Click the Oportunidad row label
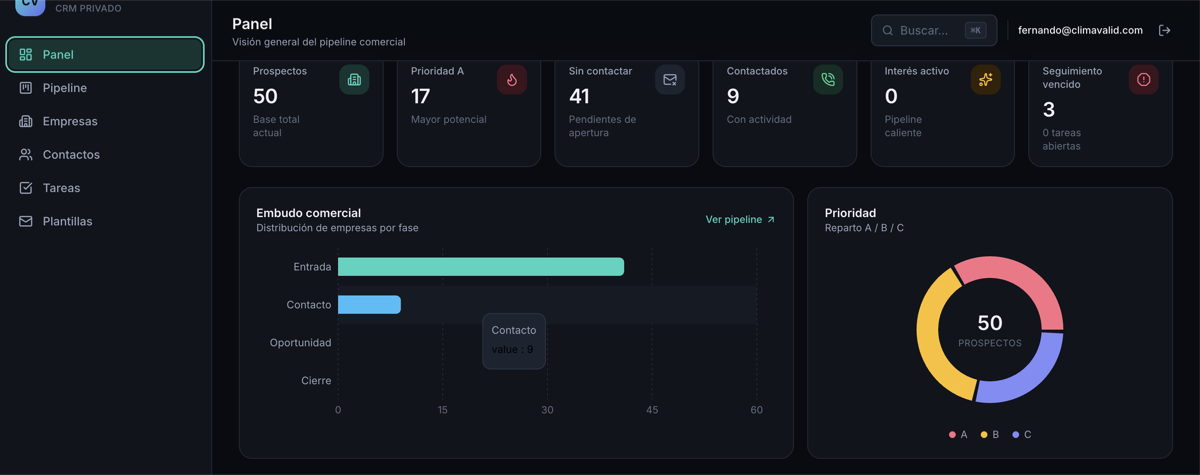 point(300,343)
